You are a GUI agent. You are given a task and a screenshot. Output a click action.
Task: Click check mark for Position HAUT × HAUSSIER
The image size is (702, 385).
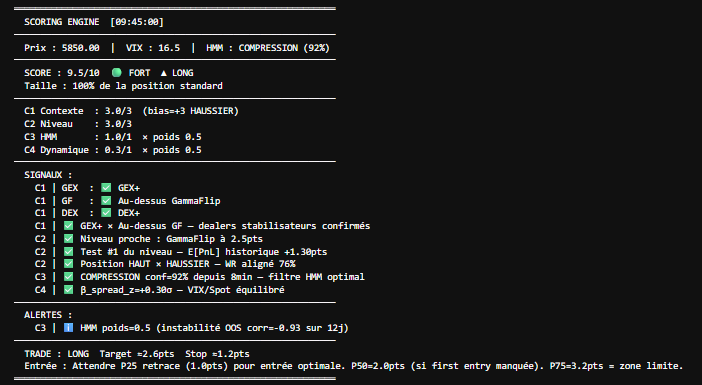68,264
